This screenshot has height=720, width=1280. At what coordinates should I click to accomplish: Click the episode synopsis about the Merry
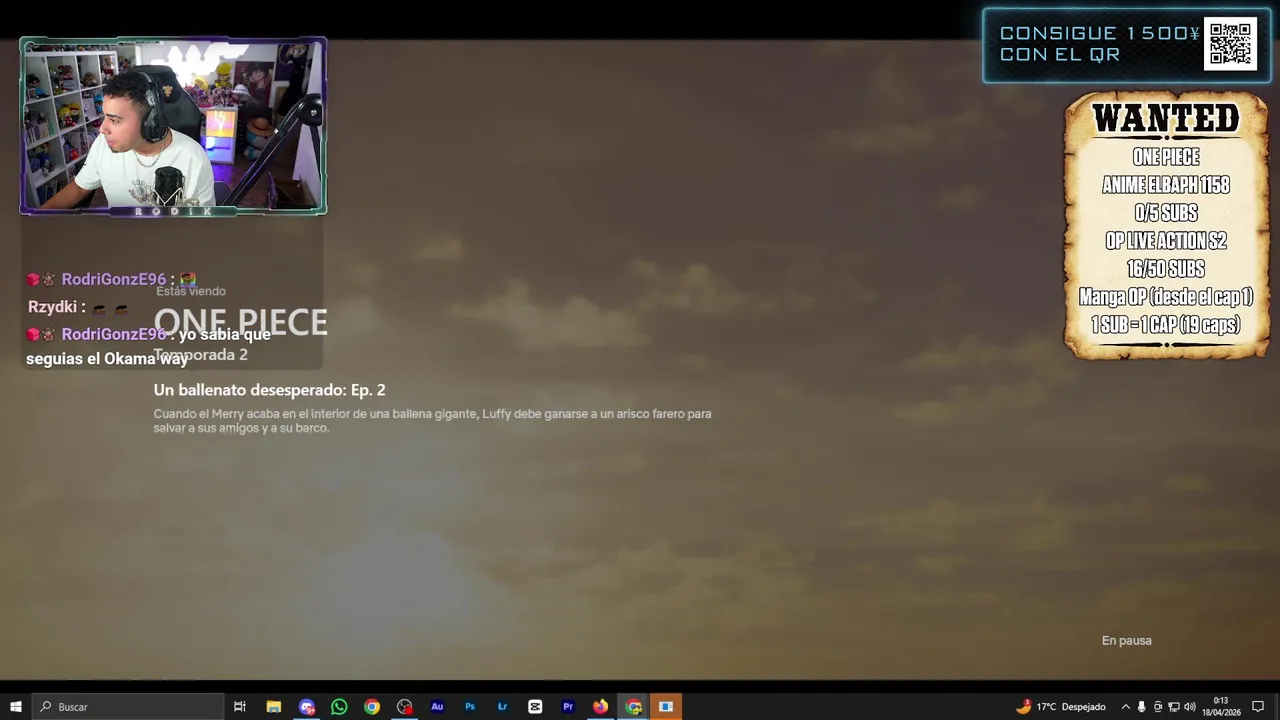click(x=432, y=421)
